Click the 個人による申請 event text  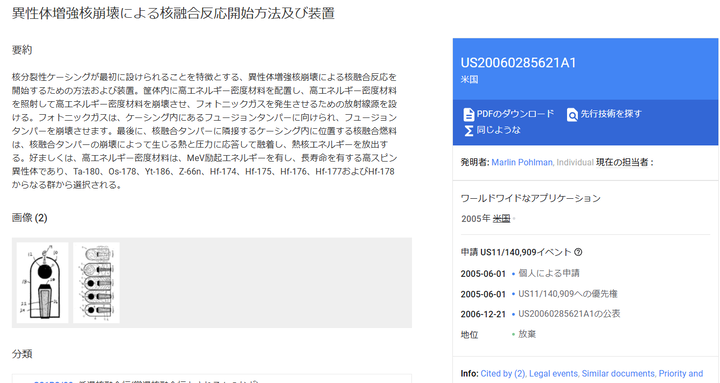[549, 273]
